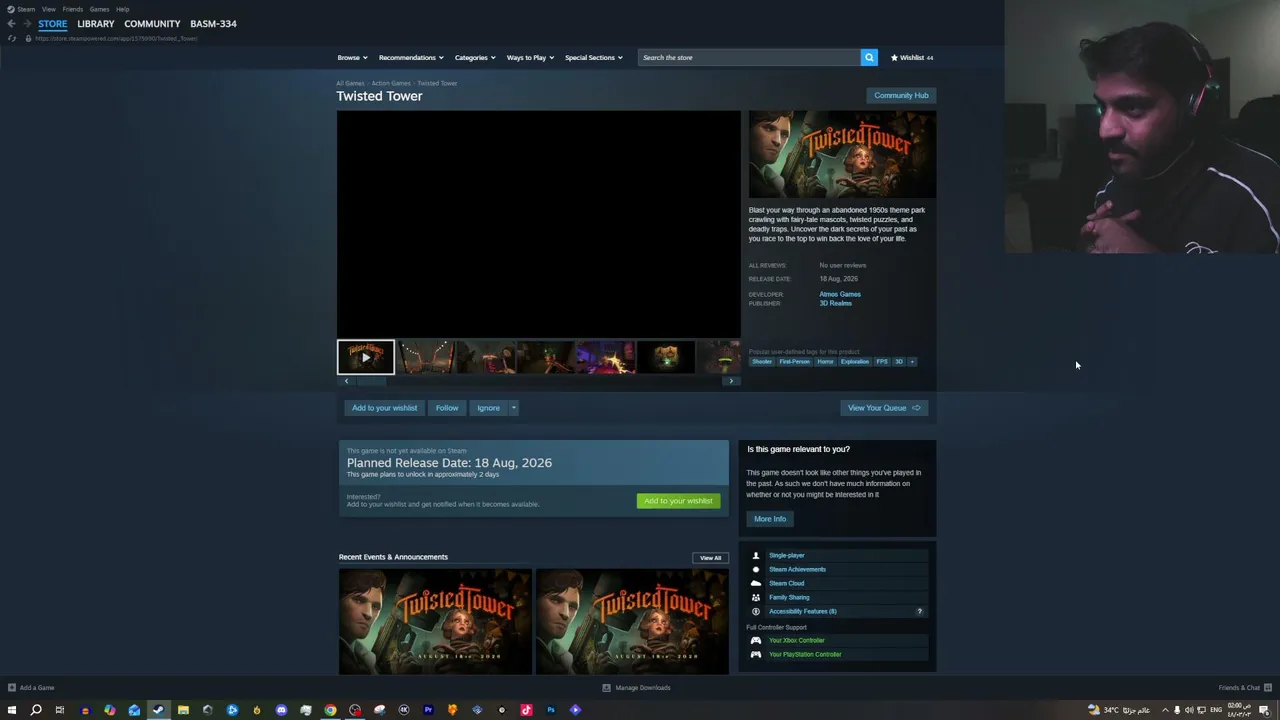Show hidden tray icons chevron
1280x720 pixels.
[1164, 710]
